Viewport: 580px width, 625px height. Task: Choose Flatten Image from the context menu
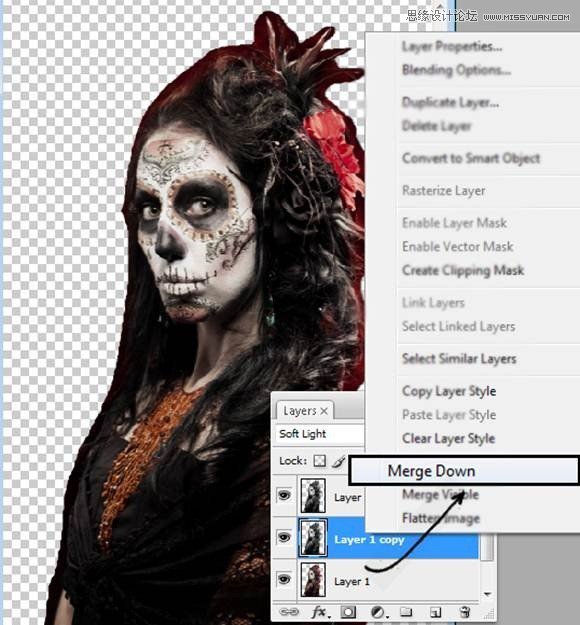click(x=441, y=518)
